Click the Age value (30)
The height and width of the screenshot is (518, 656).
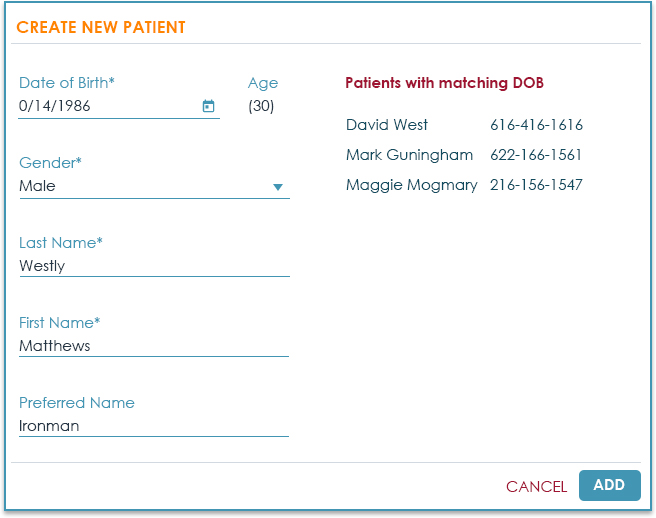pyautogui.click(x=261, y=106)
